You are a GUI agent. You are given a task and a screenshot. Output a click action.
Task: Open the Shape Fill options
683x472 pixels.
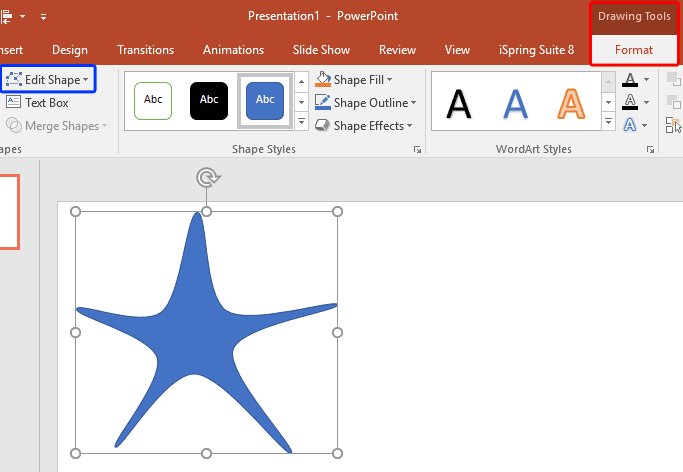(355, 80)
